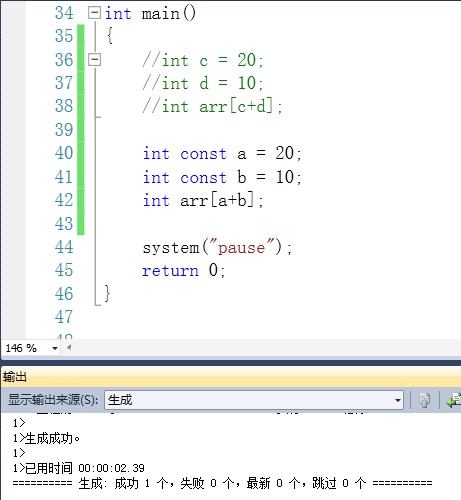Click the 显示输出来源(S) label
The height and width of the screenshot is (500, 461).
point(53,400)
